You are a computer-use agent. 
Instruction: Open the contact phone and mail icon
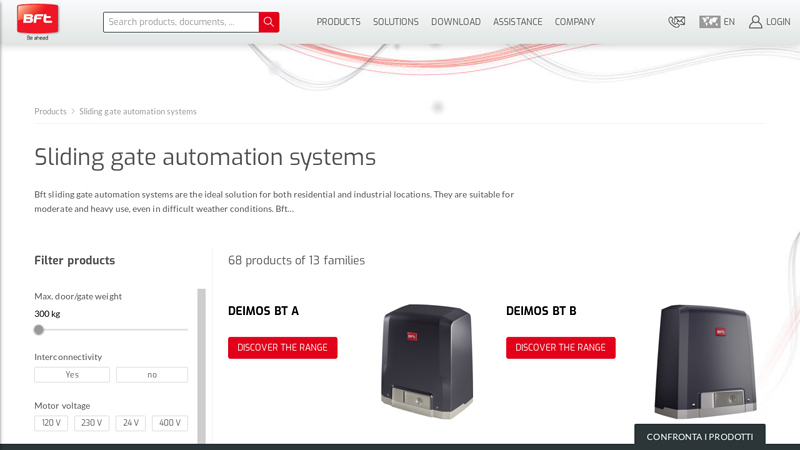coord(677,22)
